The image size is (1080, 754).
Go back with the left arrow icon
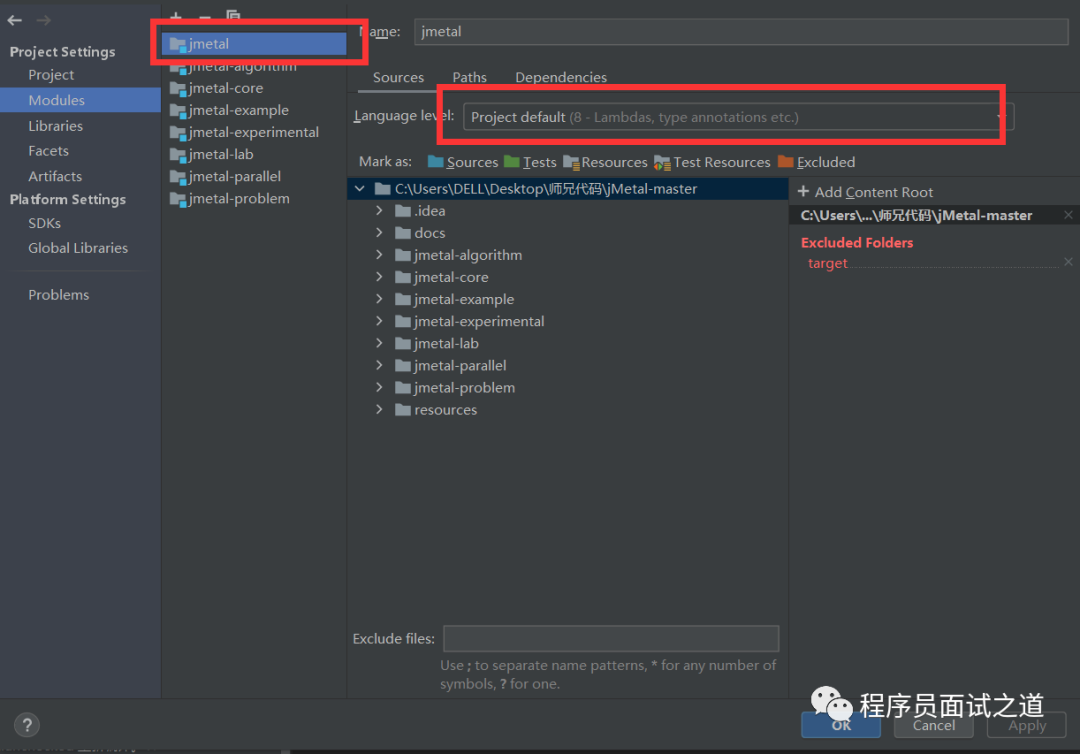click(x=14, y=21)
